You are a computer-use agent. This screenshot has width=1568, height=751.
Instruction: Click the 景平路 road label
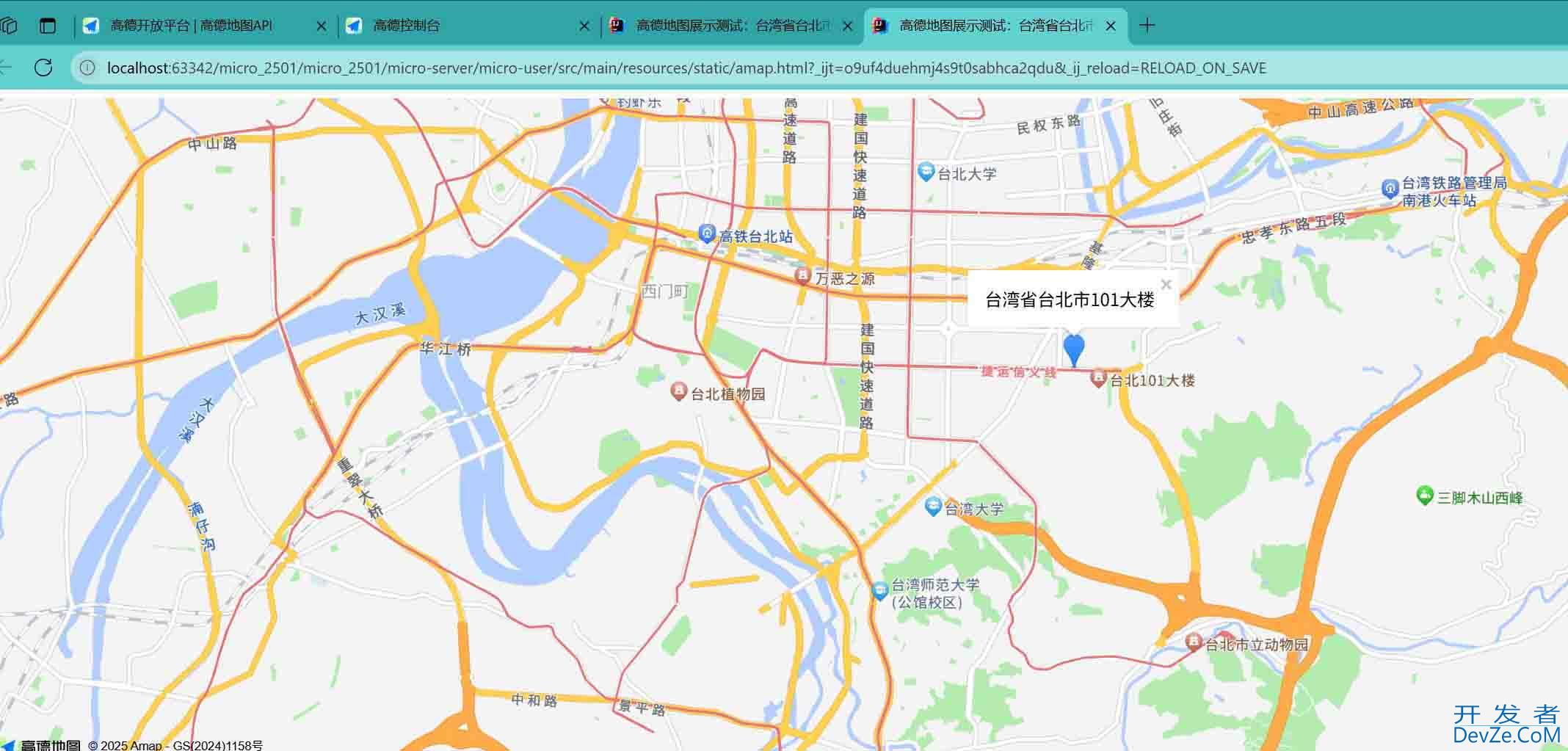[642, 708]
